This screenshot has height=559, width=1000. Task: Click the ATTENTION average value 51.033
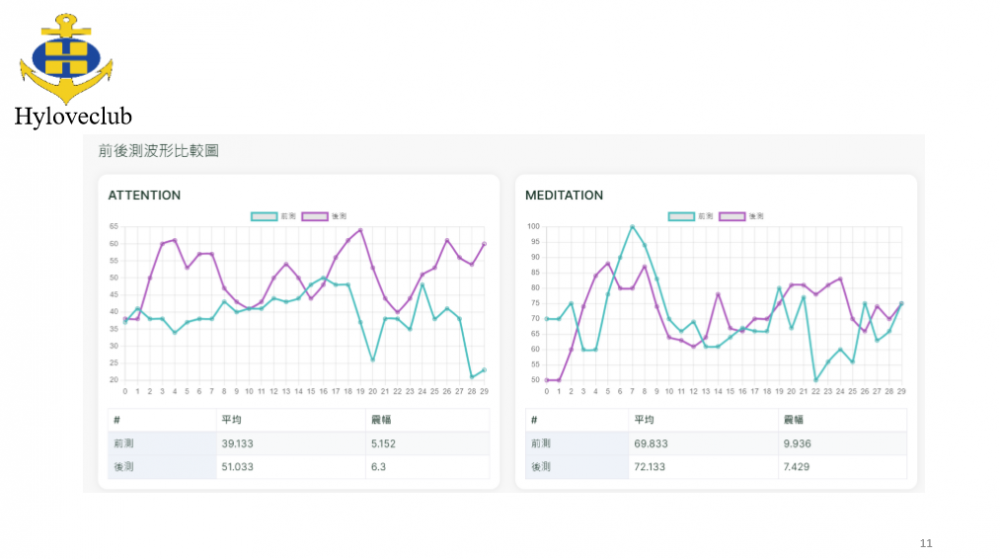[x=241, y=467]
